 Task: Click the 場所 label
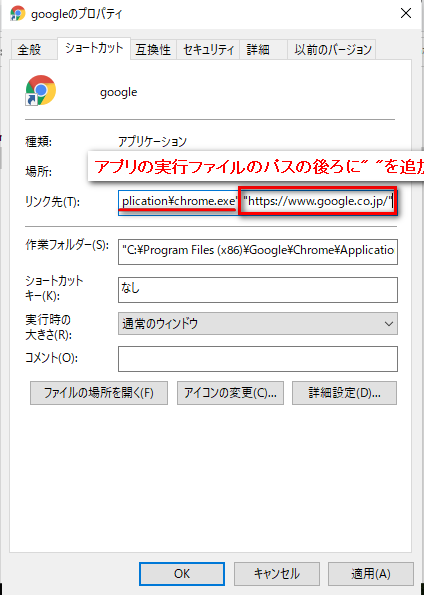click(38, 172)
